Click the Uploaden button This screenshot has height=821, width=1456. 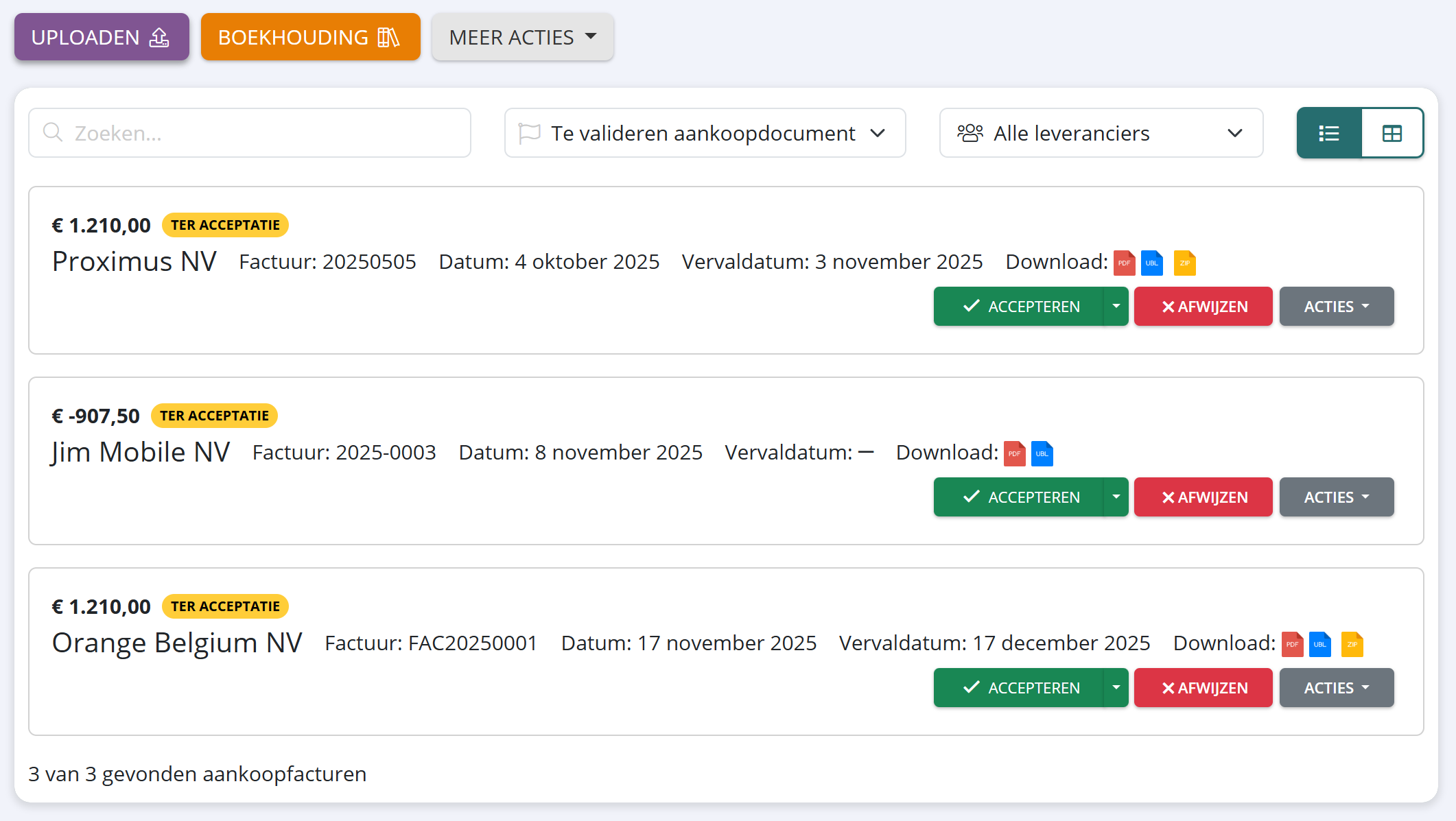(x=102, y=37)
